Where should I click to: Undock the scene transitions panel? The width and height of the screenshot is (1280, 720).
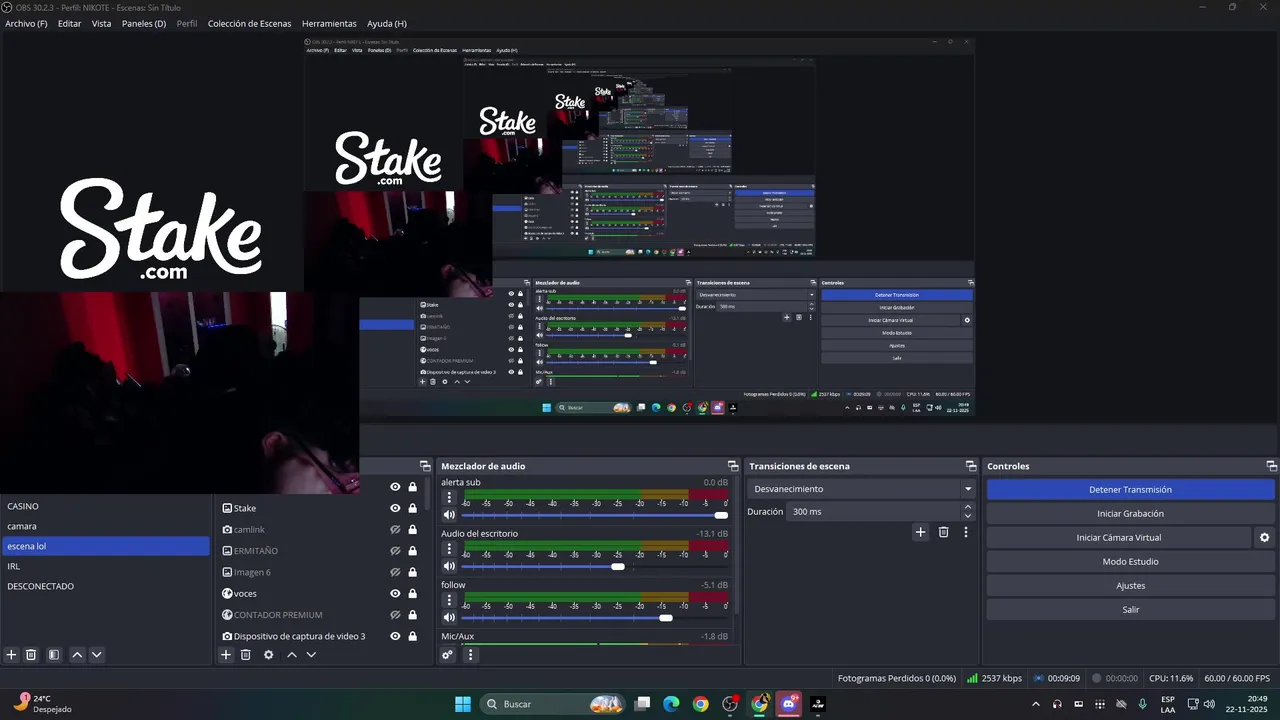[x=971, y=466]
